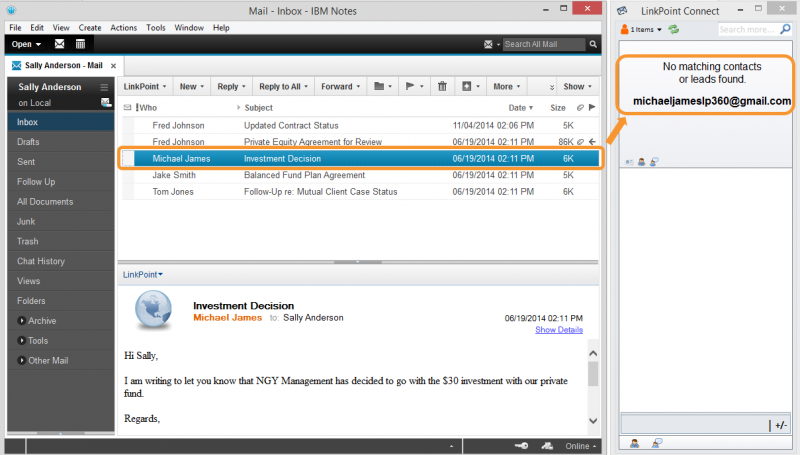Image resolution: width=800 pixels, height=455 pixels.
Task: Click the replied arrow icon on Private Equity row
Action: point(592,142)
